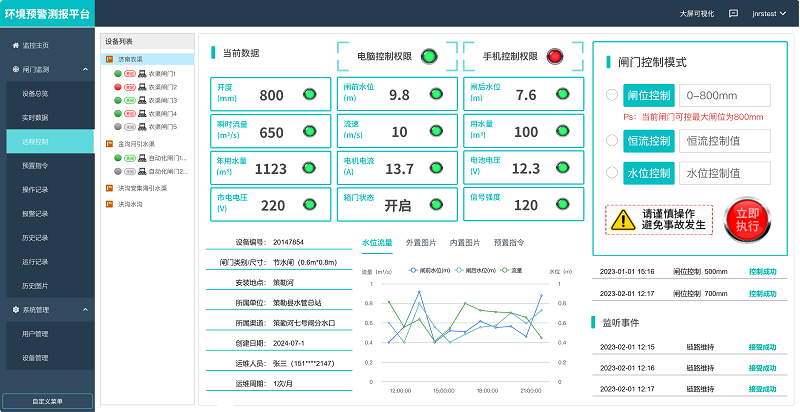Click the green indicator for 电脑控制权限
This screenshot has width=800, height=412.
tap(429, 56)
